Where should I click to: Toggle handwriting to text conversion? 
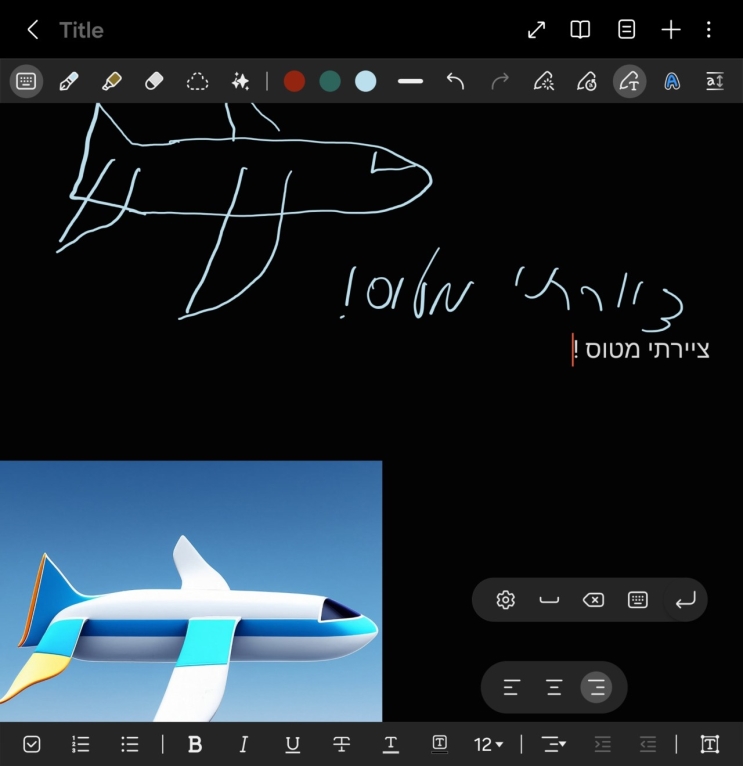click(x=629, y=81)
